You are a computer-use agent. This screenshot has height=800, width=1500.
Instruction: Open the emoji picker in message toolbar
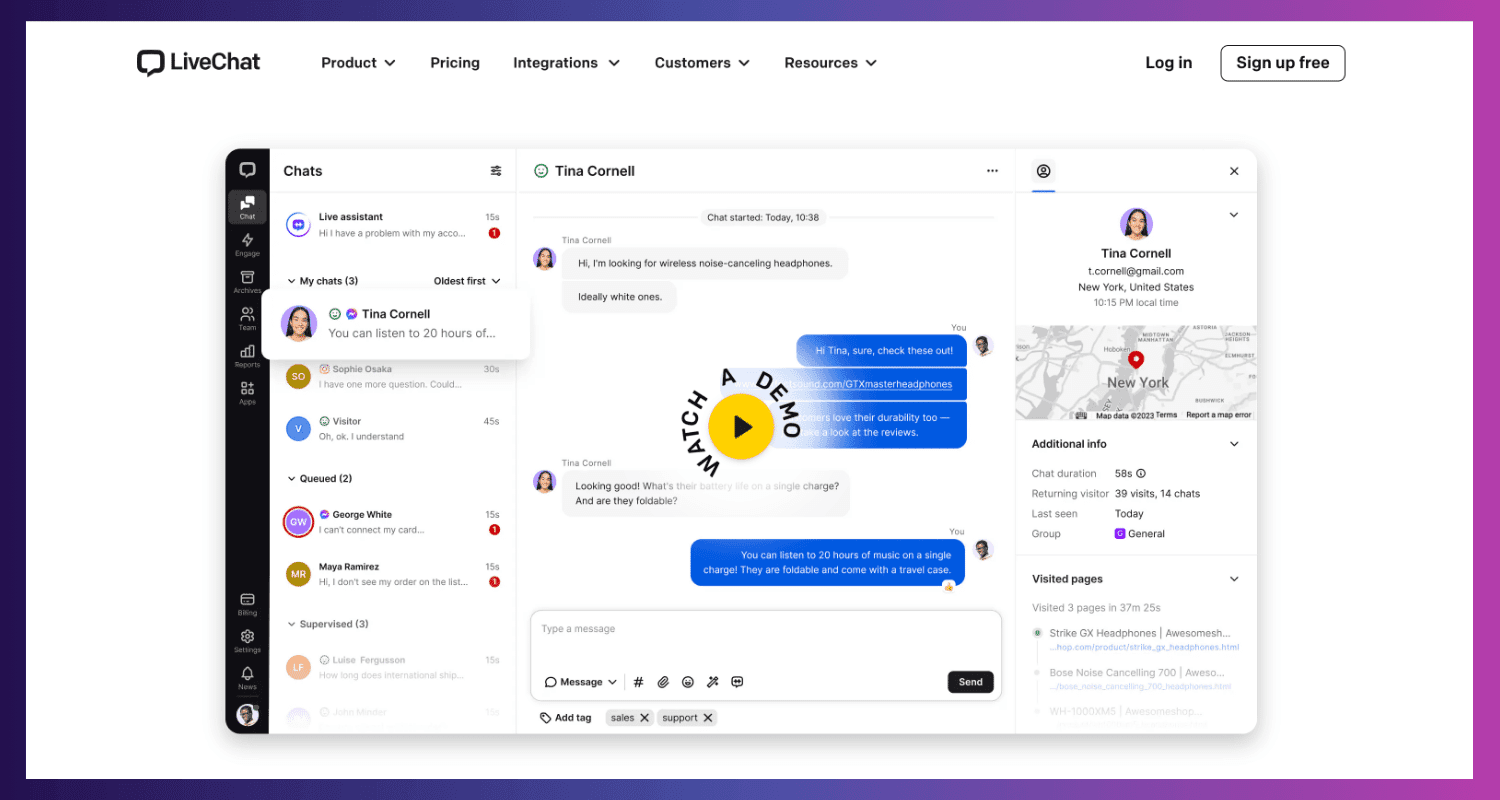688,682
